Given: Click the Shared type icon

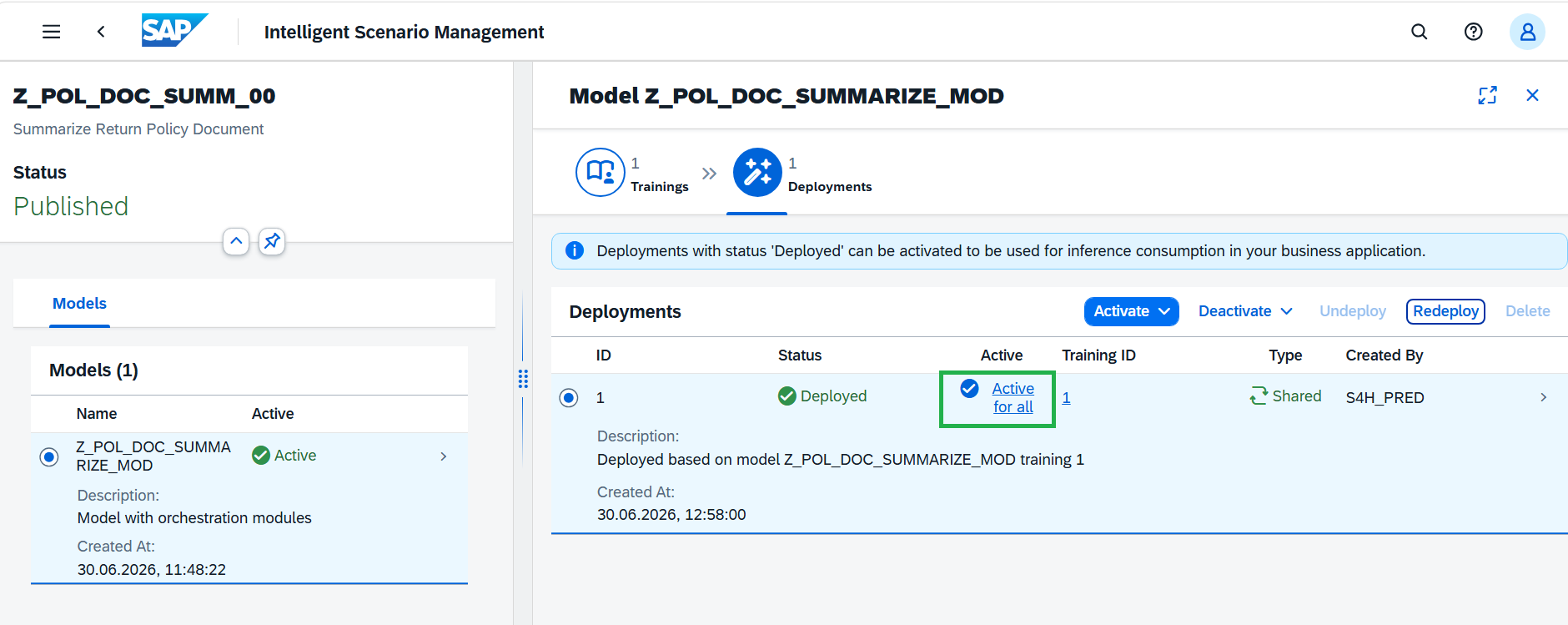Looking at the screenshot, I should [x=1259, y=396].
